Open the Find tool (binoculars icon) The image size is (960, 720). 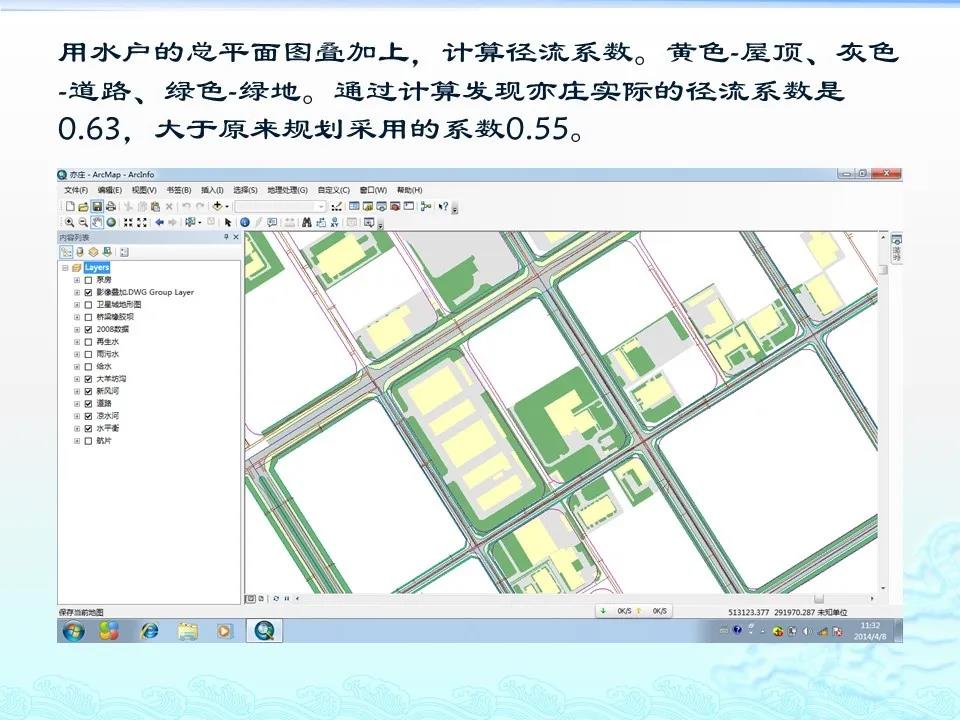(x=307, y=222)
